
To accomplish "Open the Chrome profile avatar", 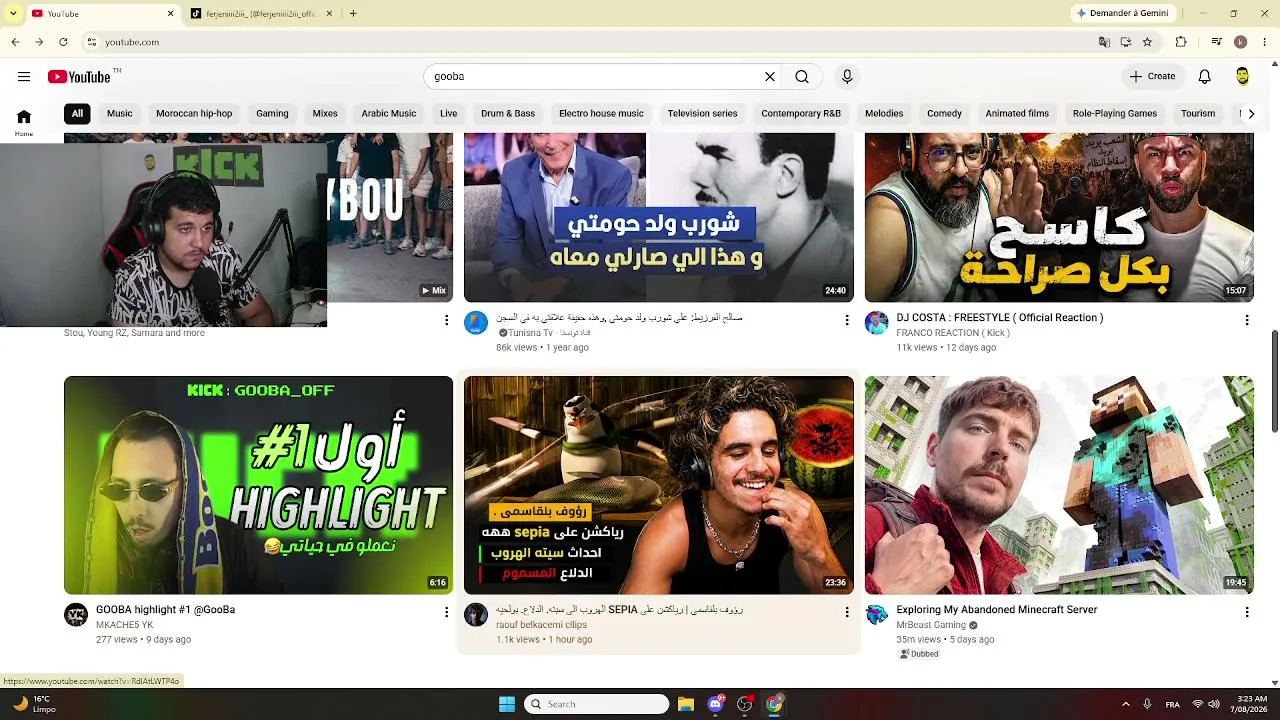I will click(x=1240, y=42).
